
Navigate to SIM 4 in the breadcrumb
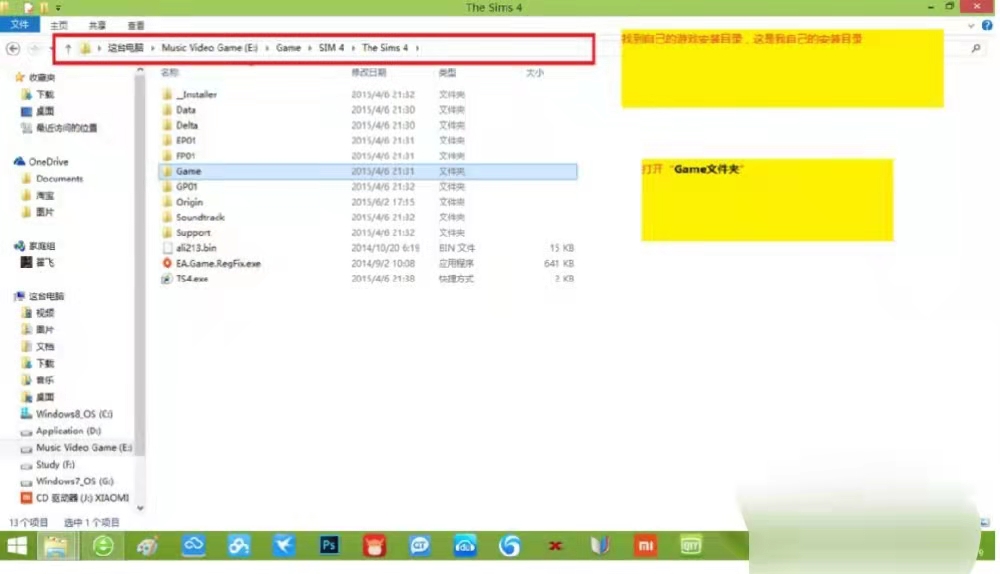coord(331,48)
